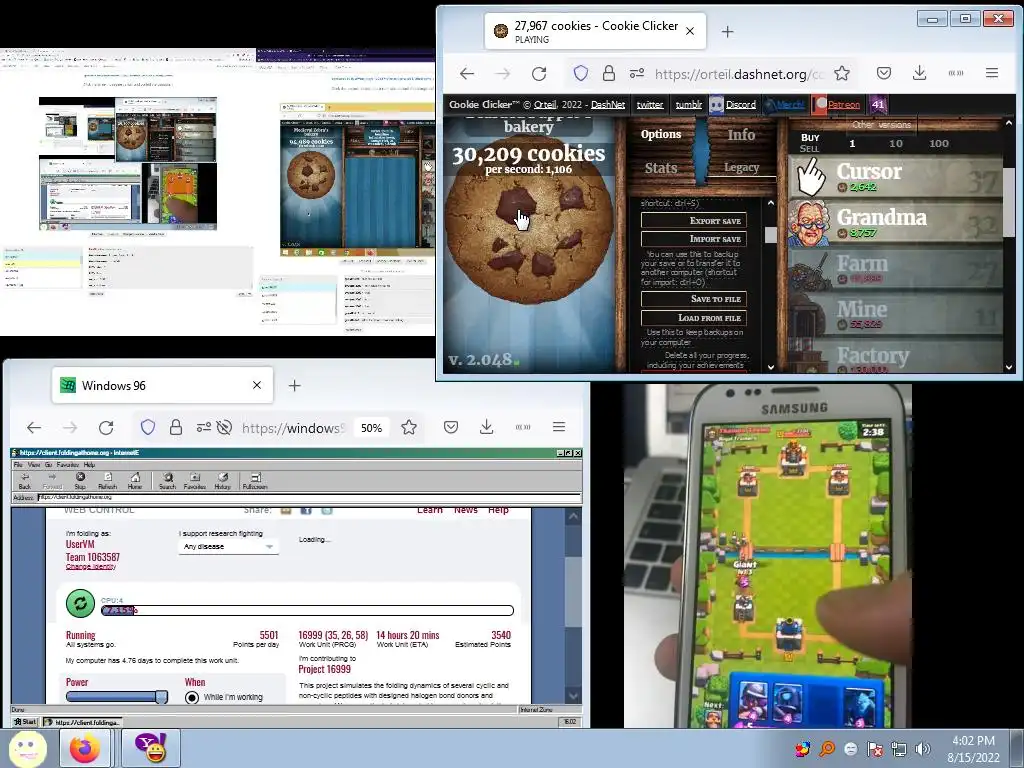Go back in the Cookie Clicker browser window
This screenshot has height=768, width=1024.
click(467, 73)
